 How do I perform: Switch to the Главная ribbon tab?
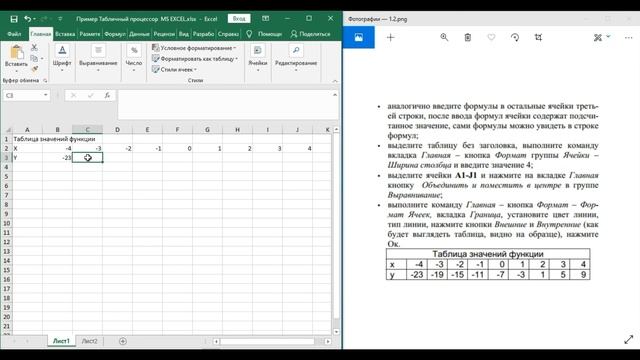[41, 34]
